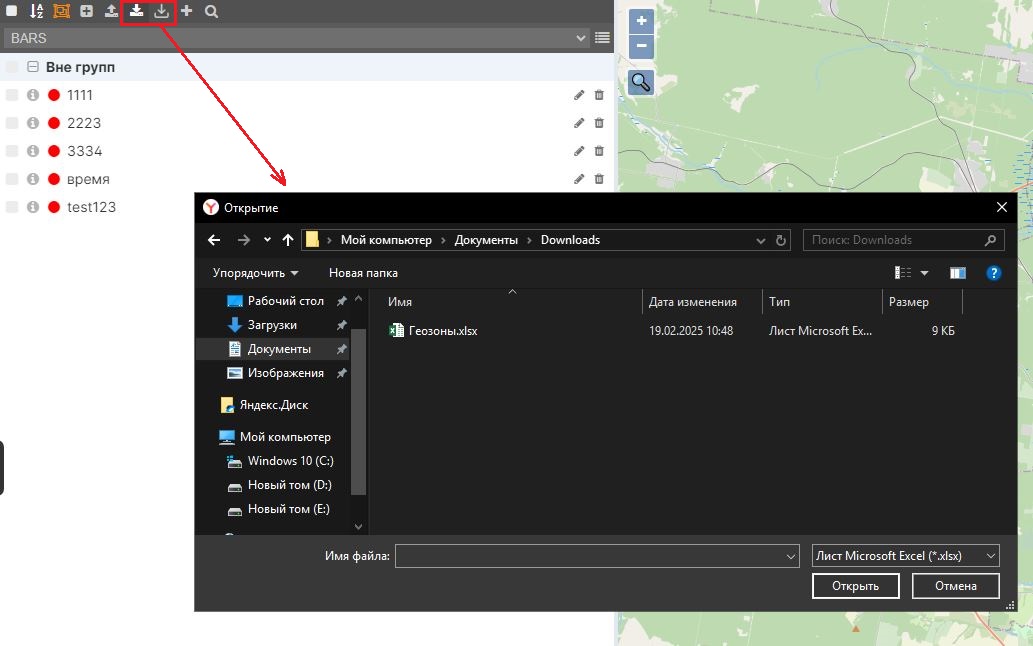Open info icon for geozone 3334
The height and width of the screenshot is (646, 1033).
point(33,151)
